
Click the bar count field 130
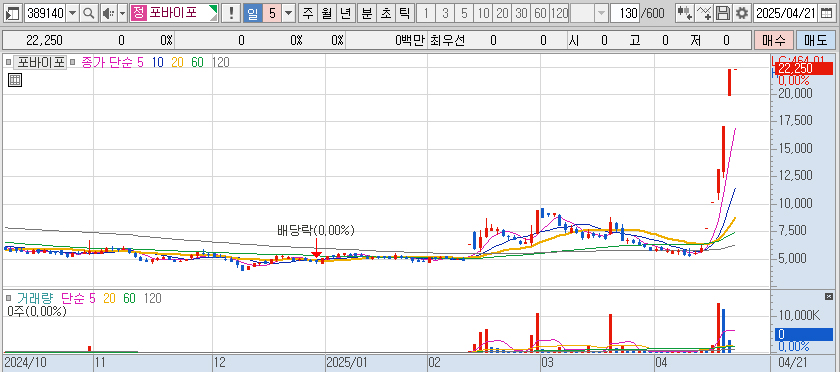click(x=625, y=13)
